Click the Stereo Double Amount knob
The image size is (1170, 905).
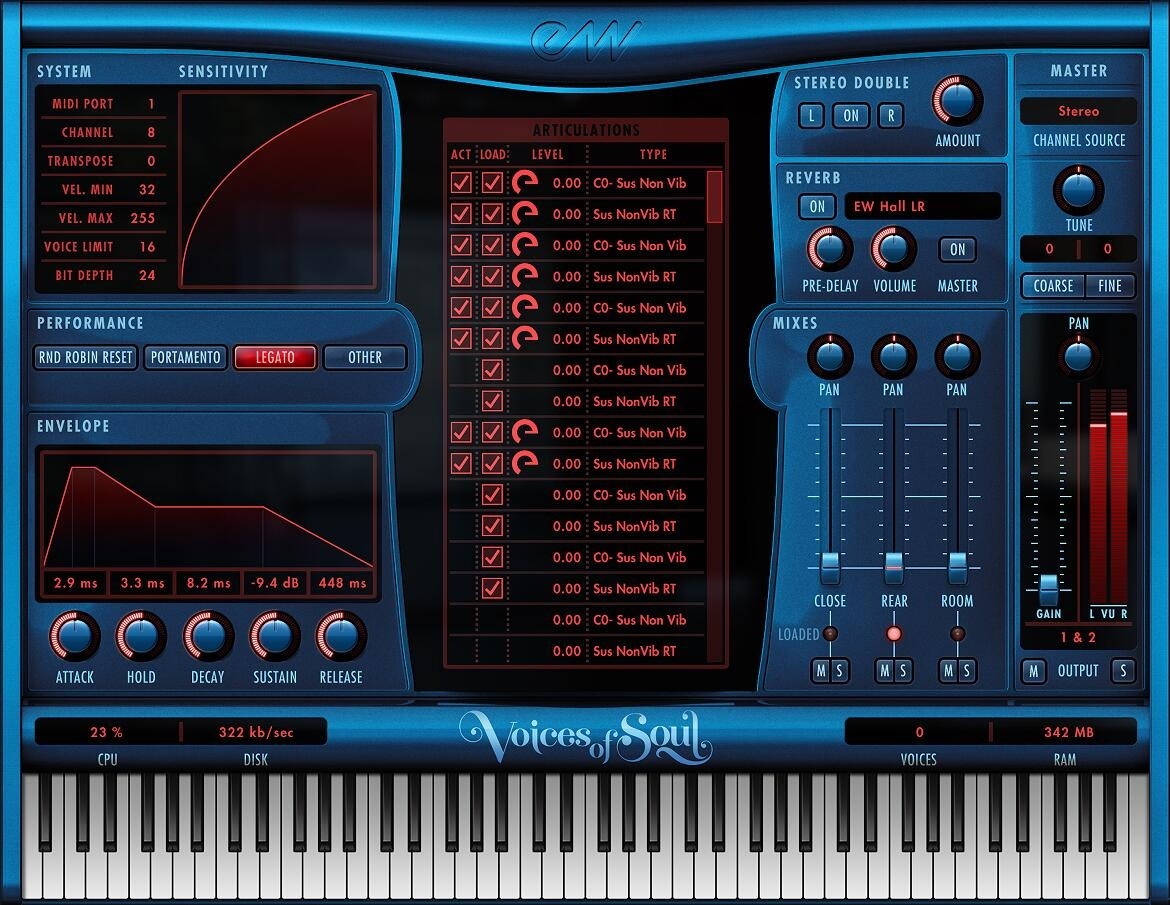(957, 100)
